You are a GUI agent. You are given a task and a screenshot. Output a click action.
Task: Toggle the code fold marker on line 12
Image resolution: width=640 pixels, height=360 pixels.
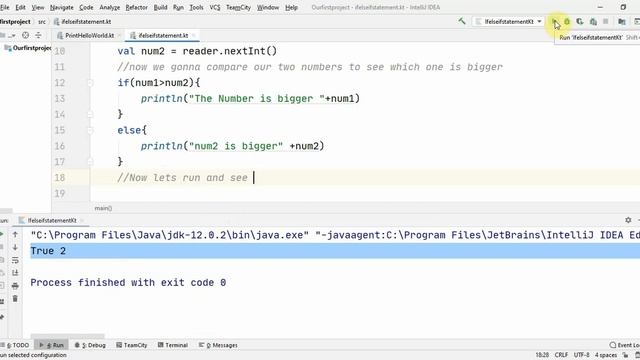[90, 83]
